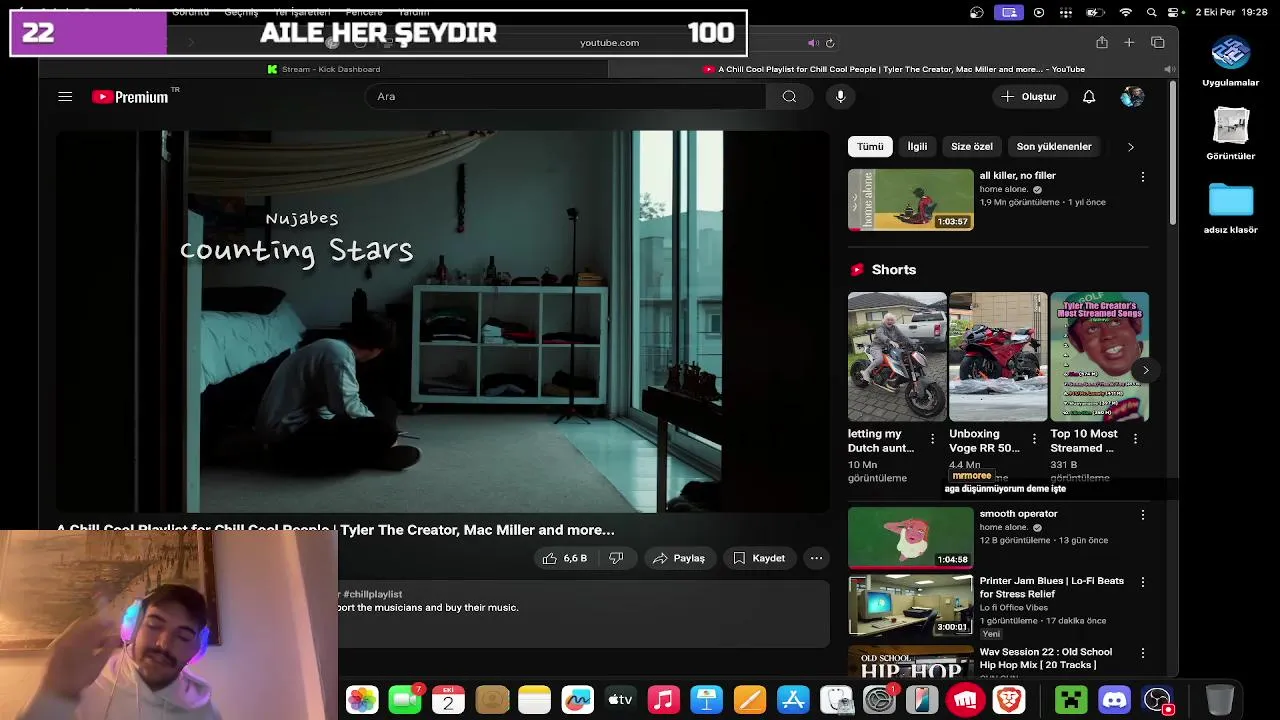This screenshot has height=720, width=1280.
Task: Open the 'all killer, no filler' thumbnail
Action: [910, 199]
